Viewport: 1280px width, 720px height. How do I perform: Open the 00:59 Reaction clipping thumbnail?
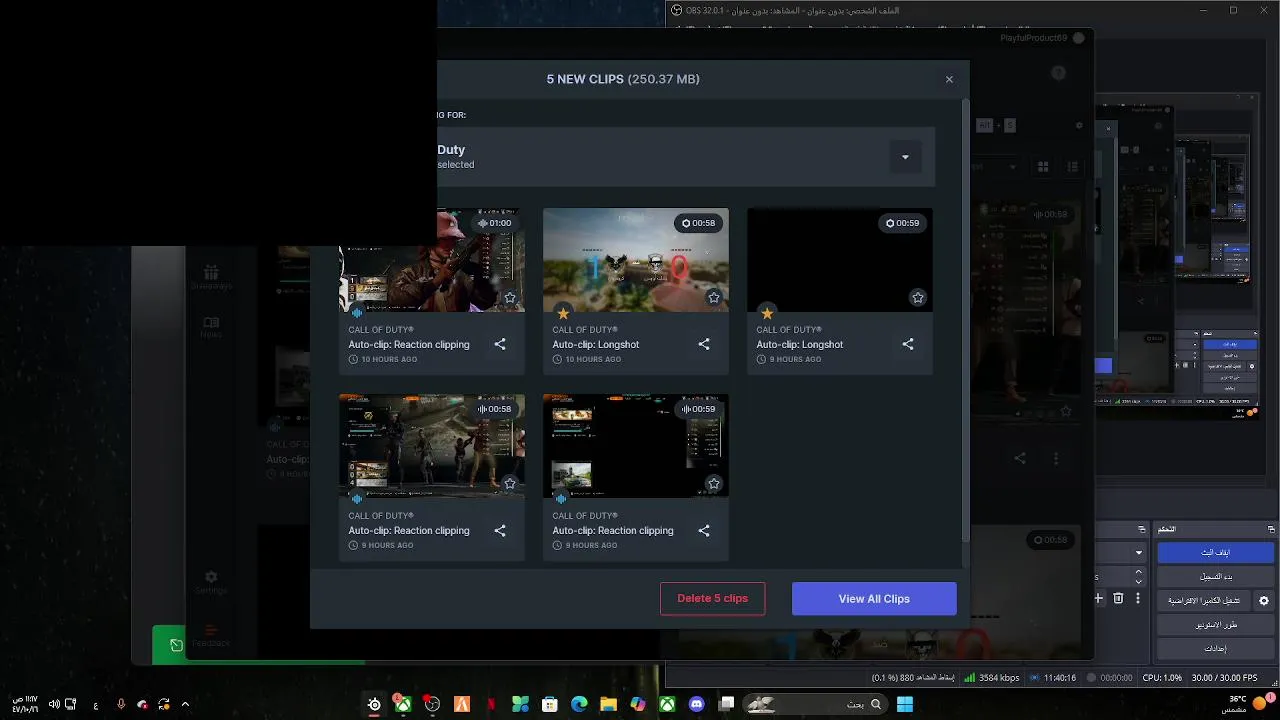tap(636, 446)
